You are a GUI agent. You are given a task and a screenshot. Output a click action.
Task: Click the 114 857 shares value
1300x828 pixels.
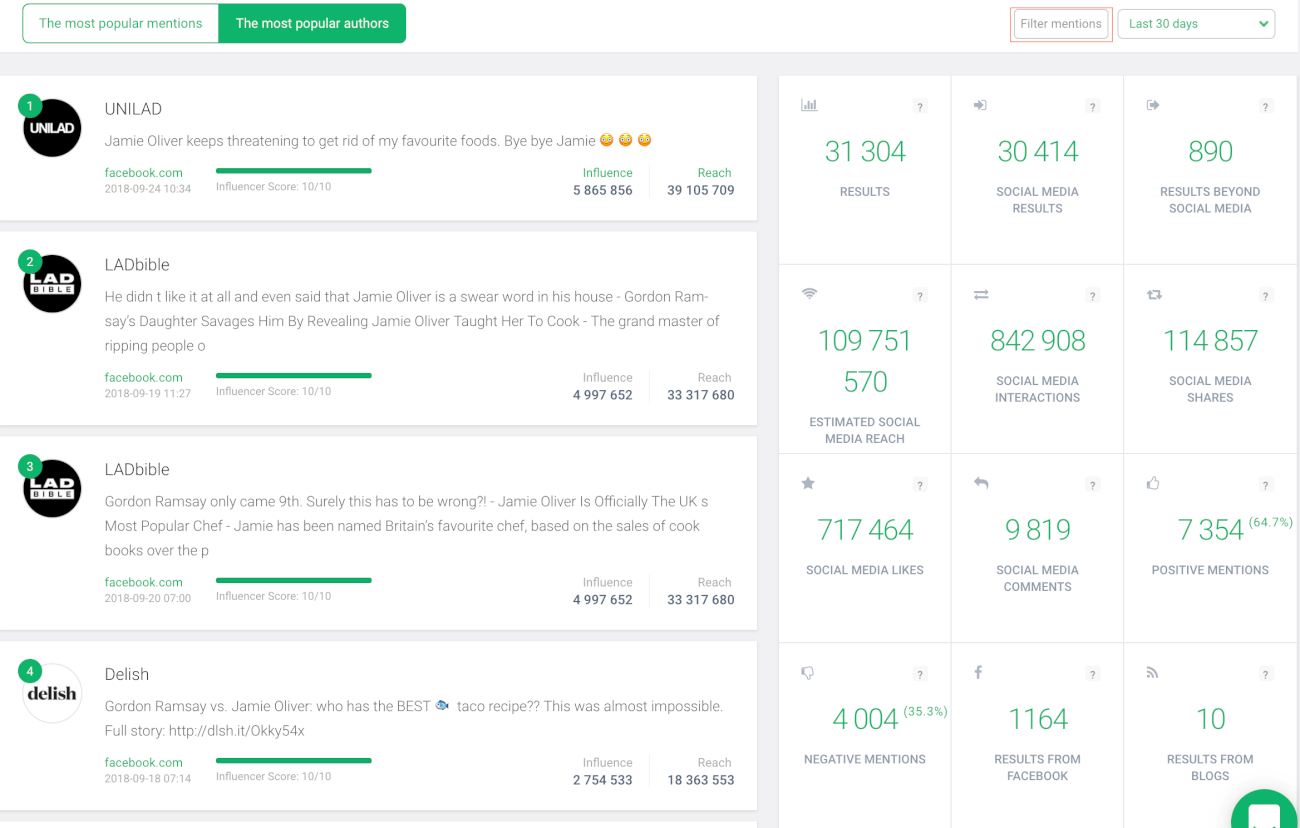[1210, 340]
